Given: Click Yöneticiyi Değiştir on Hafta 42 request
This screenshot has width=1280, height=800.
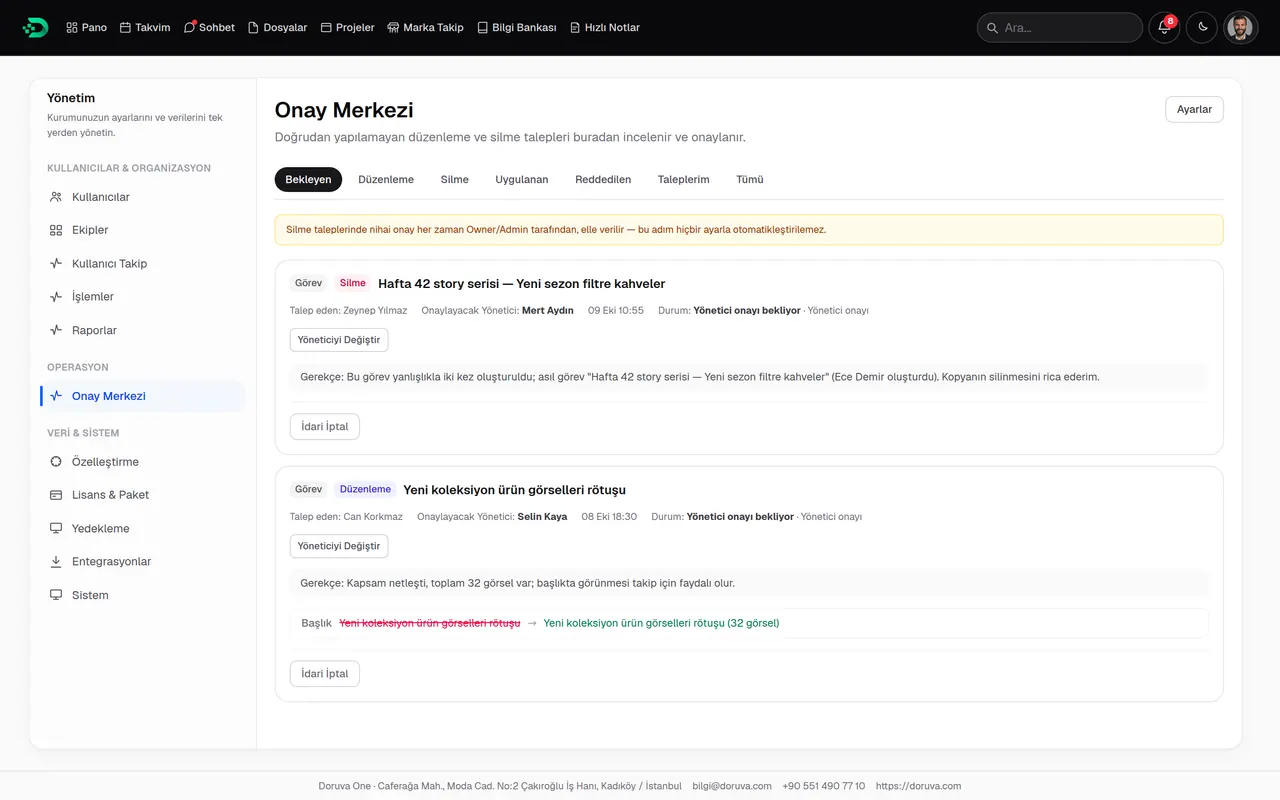Looking at the screenshot, I should (339, 340).
